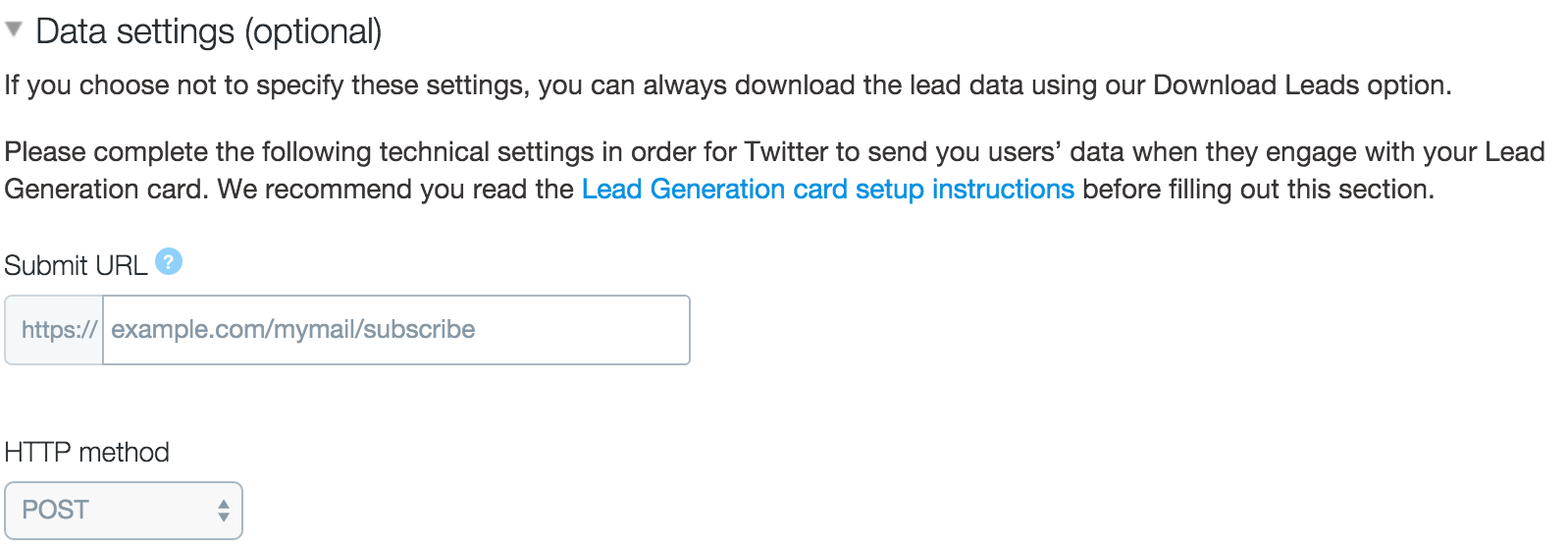Click the HTTP method label
1568x548 pixels.
(87, 452)
